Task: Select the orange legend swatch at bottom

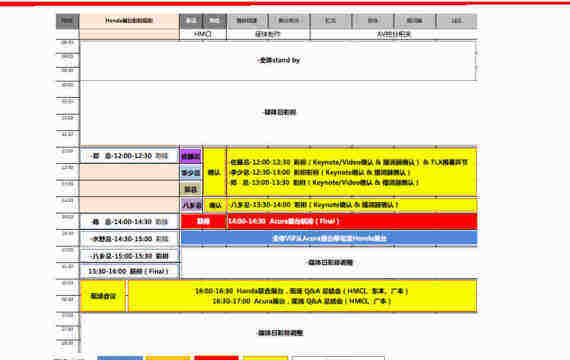Action: 168,358
